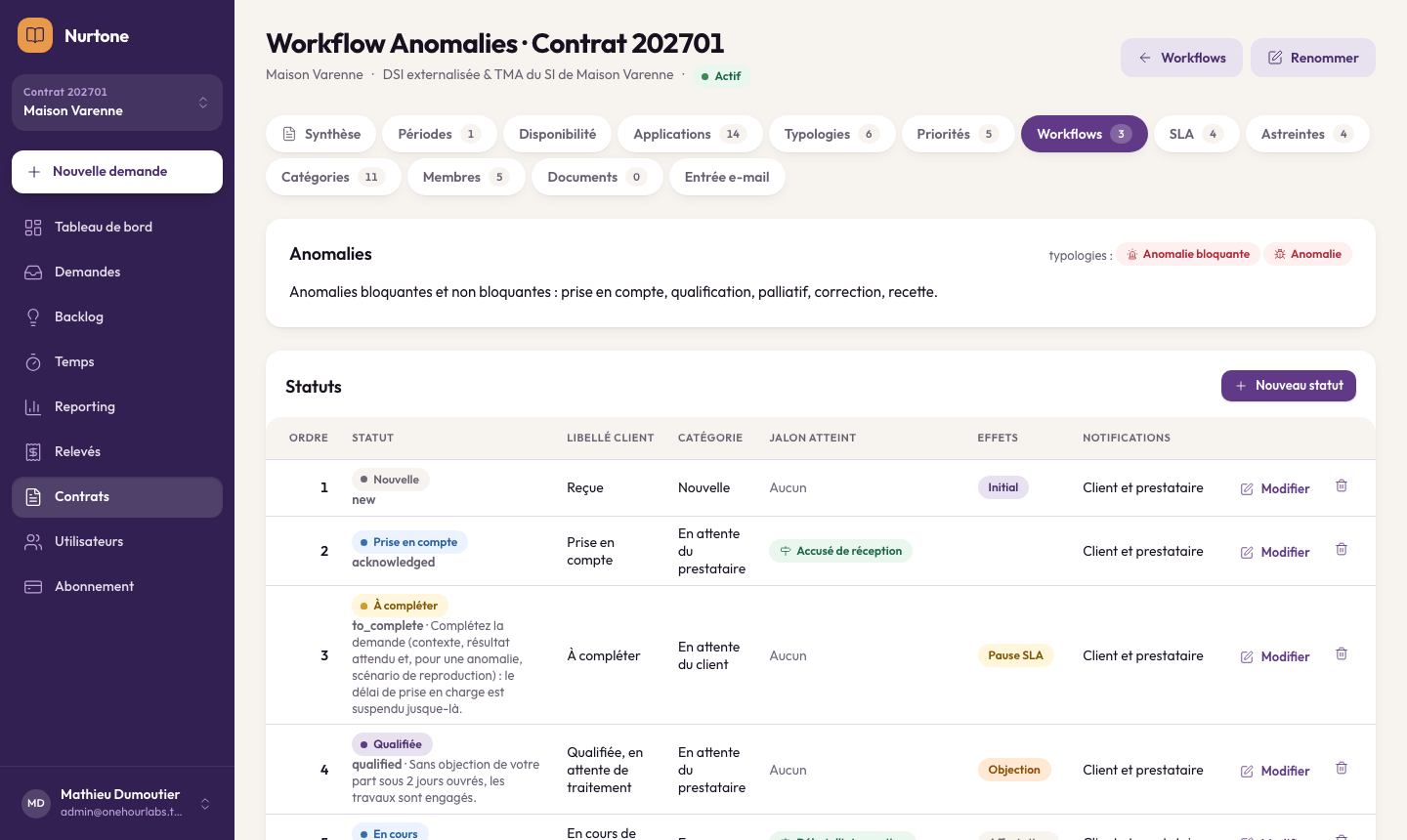Image resolution: width=1407 pixels, height=840 pixels.
Task: Click the Accusé de réception milestone badge
Action: tap(840, 551)
